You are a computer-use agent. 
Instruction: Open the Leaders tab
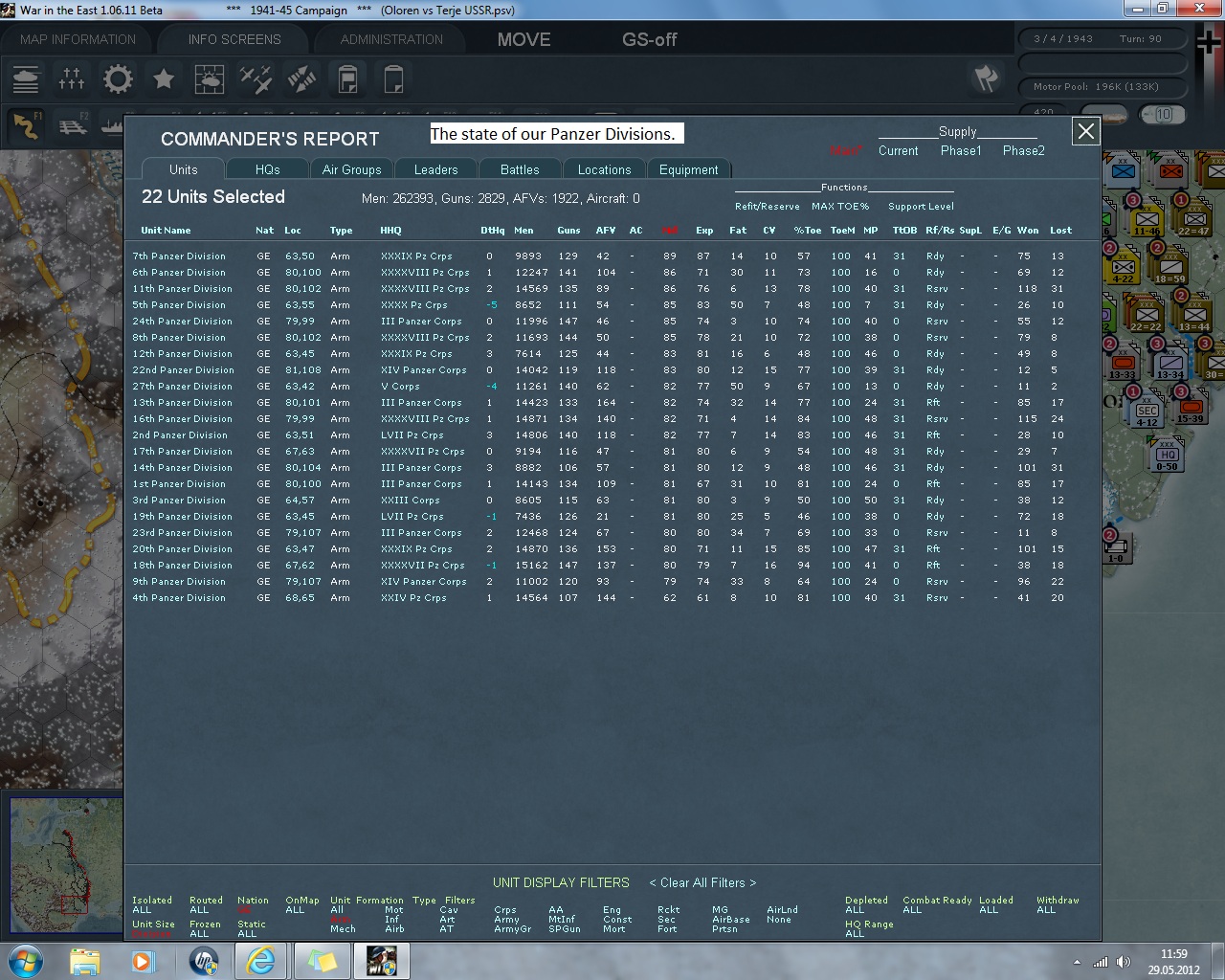tap(435, 169)
